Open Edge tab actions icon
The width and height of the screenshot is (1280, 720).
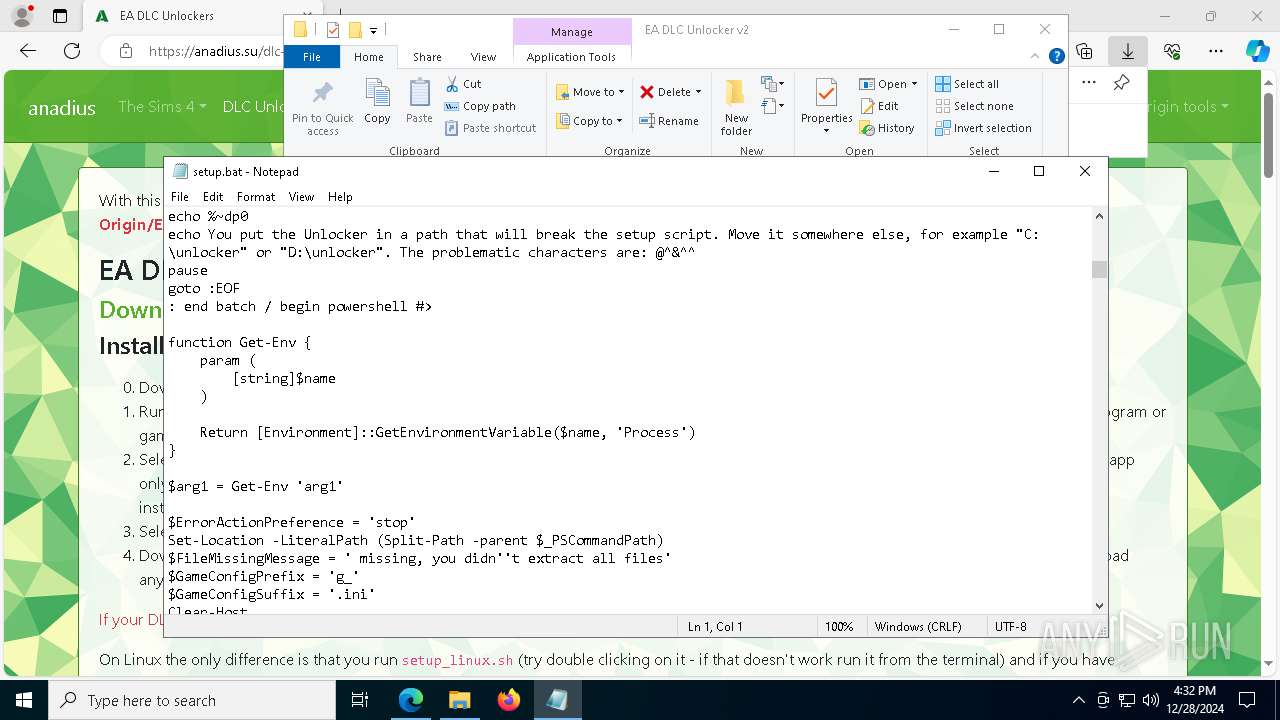[60, 16]
